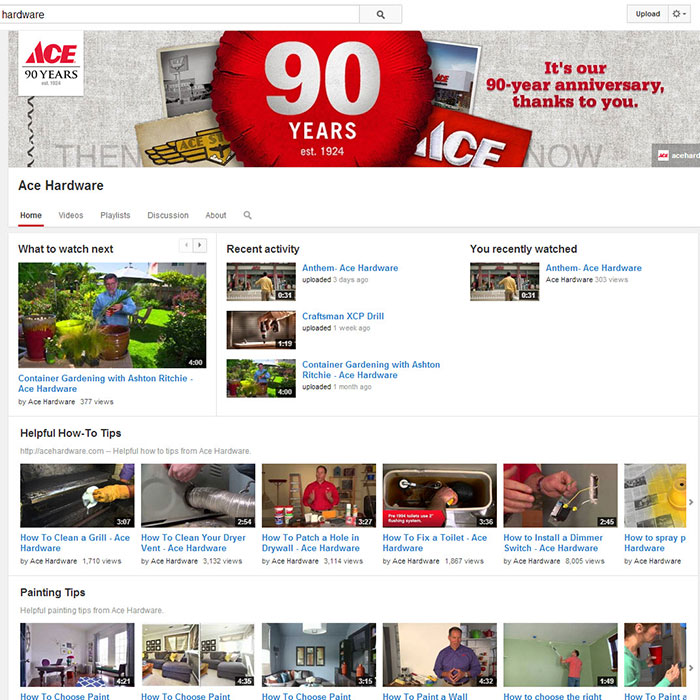The width and height of the screenshot is (700, 700).
Task: Open the 4:21 Painting Tips video thumbnail
Action: click(77, 655)
